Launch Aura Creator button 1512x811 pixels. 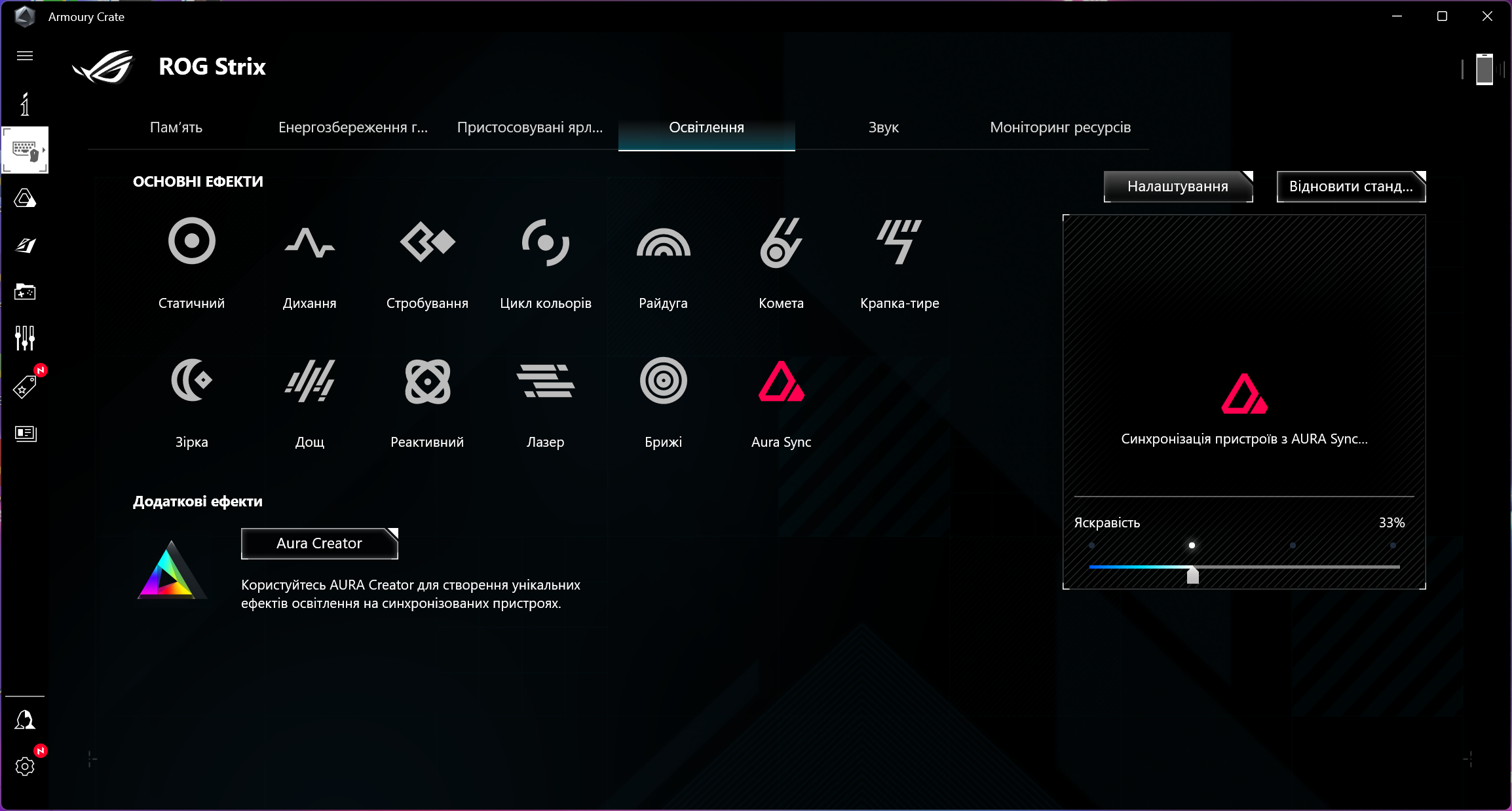pyautogui.click(x=319, y=543)
